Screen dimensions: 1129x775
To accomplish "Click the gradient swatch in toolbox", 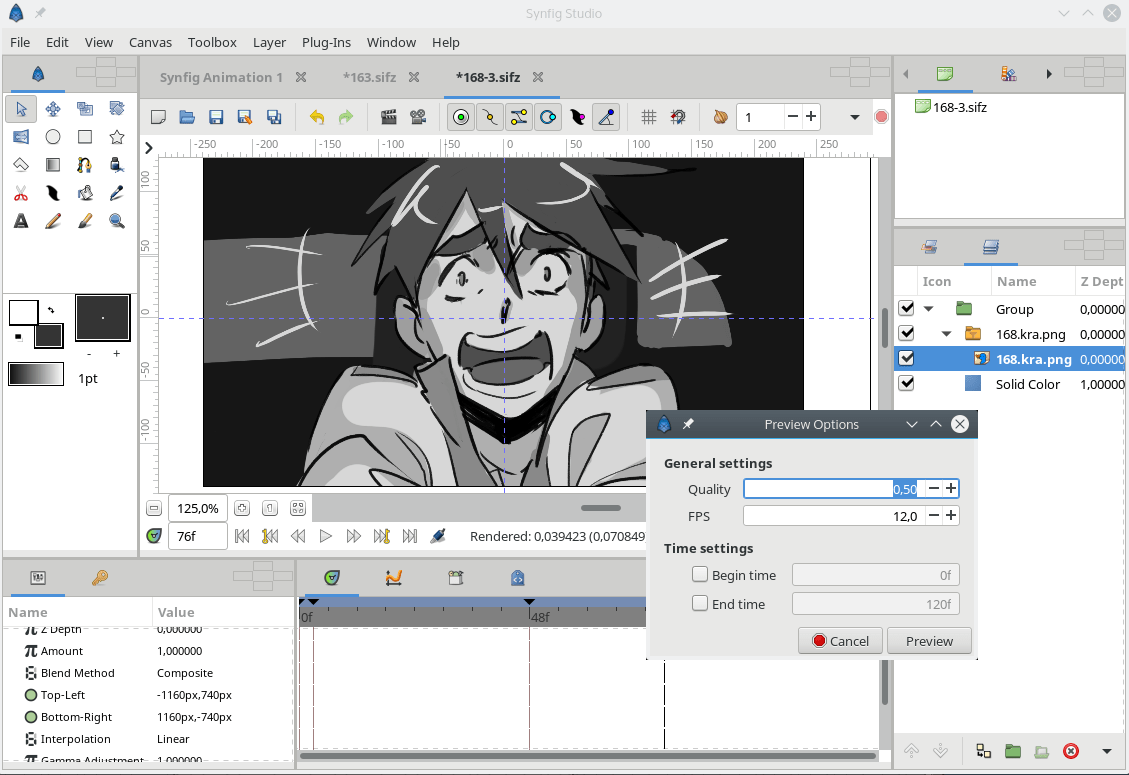I will click(x=35, y=374).
